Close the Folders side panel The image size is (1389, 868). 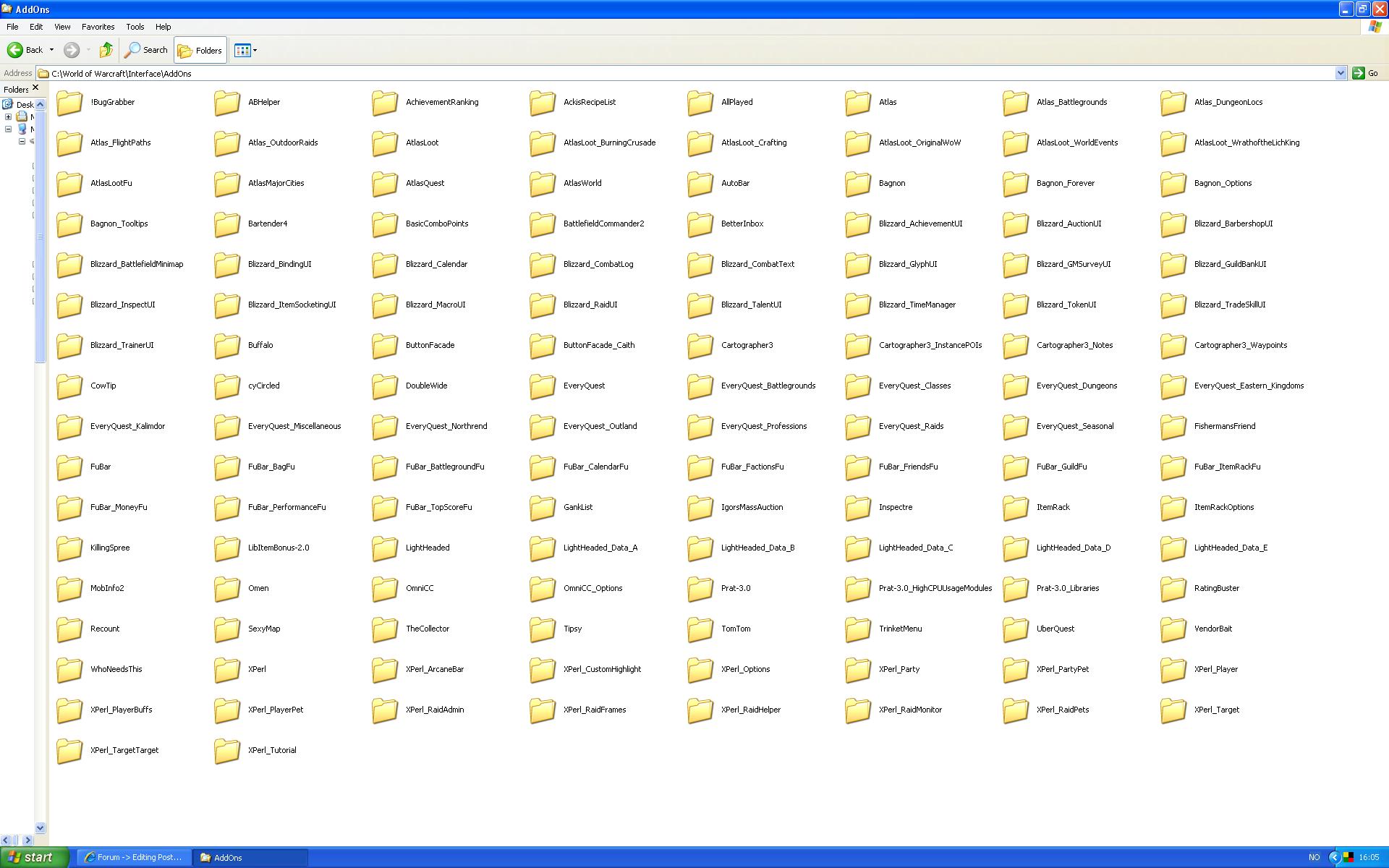pos(35,88)
